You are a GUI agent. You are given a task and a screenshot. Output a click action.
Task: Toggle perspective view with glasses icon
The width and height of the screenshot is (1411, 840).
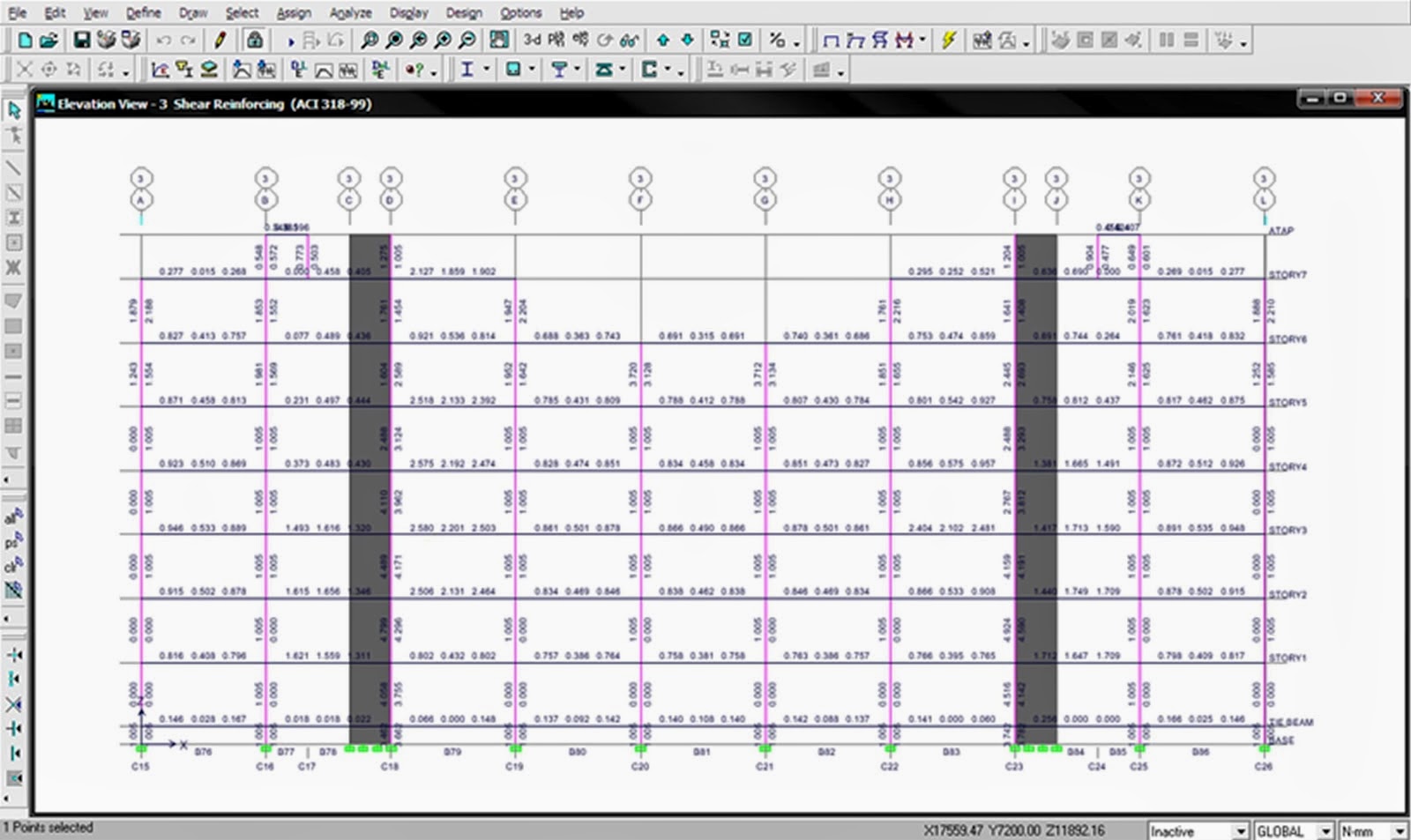(629, 41)
